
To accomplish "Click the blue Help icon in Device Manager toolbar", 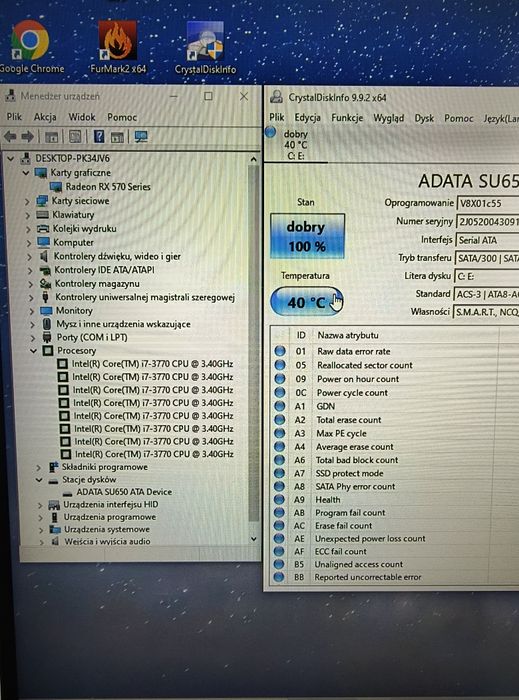I will (x=99, y=136).
